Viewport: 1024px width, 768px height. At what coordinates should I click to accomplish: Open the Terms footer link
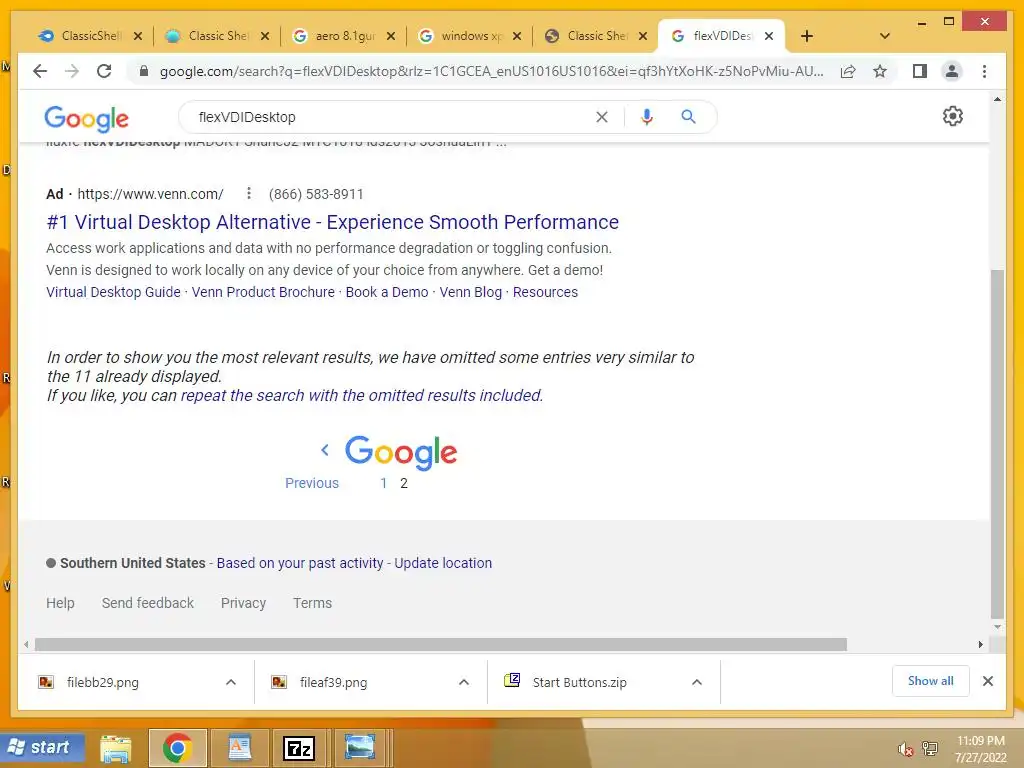(312, 603)
